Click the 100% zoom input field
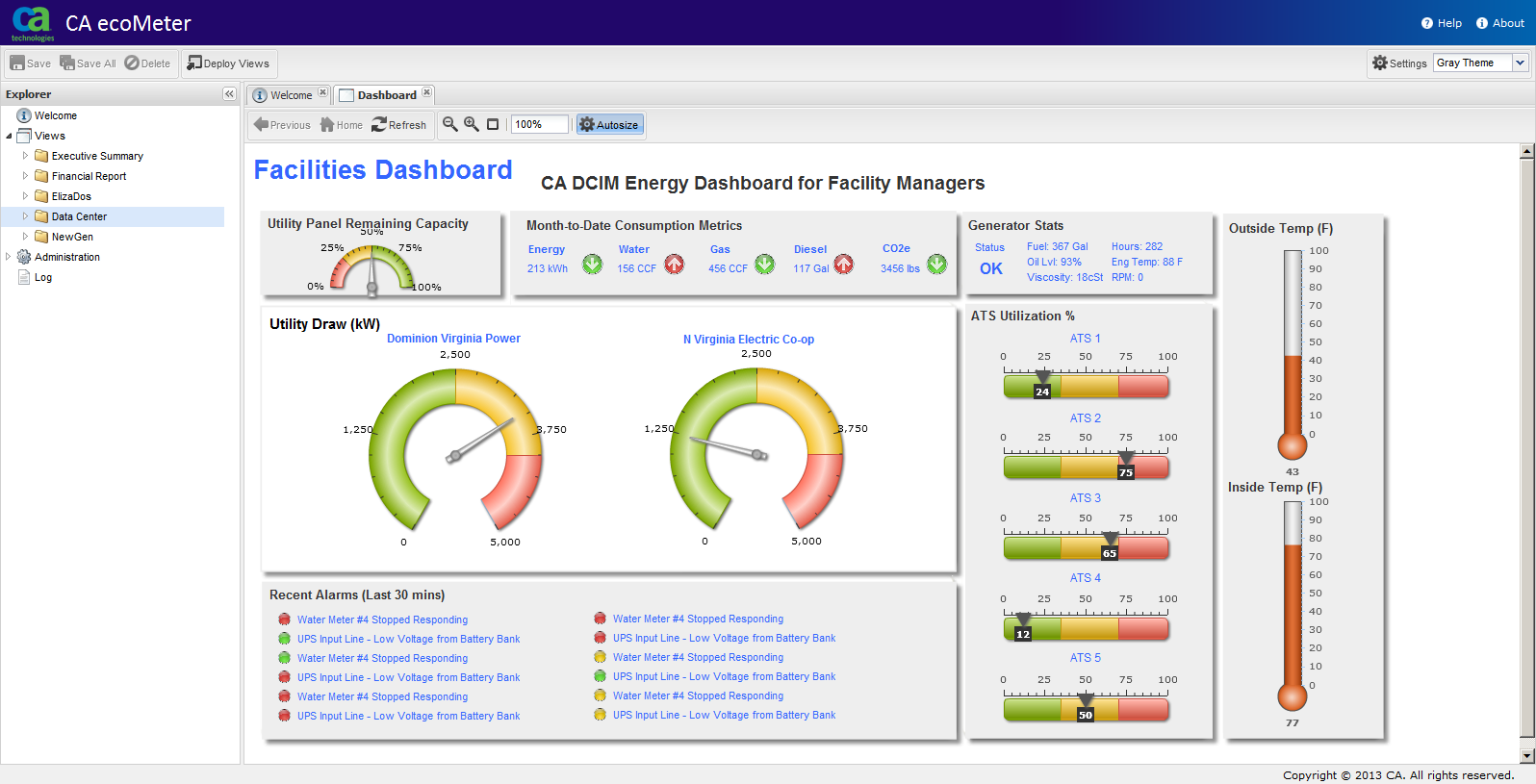Viewport: 1536px width, 784px height. pos(540,124)
